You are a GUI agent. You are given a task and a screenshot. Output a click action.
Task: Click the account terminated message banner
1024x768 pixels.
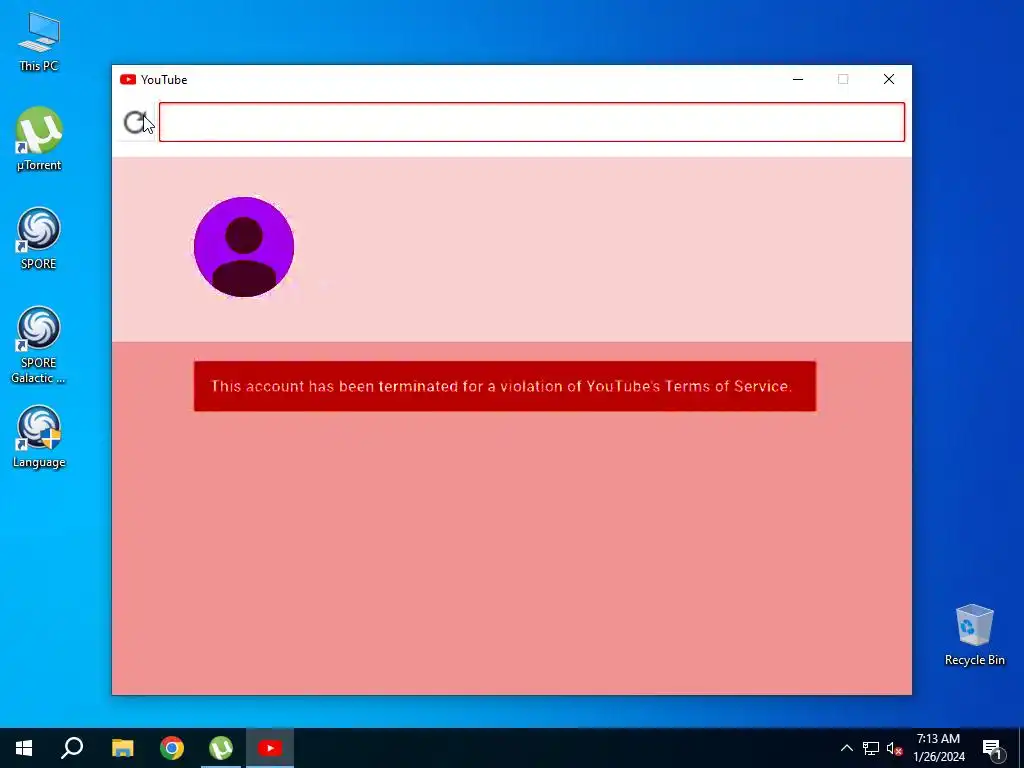coord(505,386)
